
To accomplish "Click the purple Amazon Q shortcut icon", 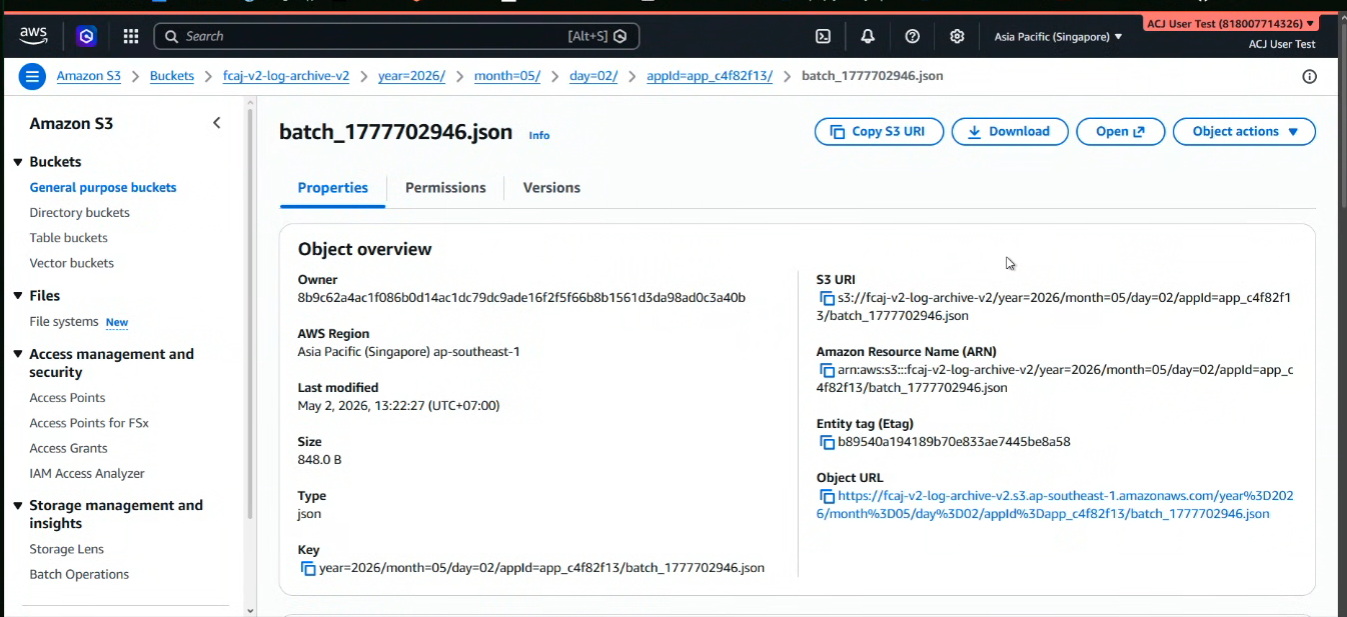I will point(87,36).
